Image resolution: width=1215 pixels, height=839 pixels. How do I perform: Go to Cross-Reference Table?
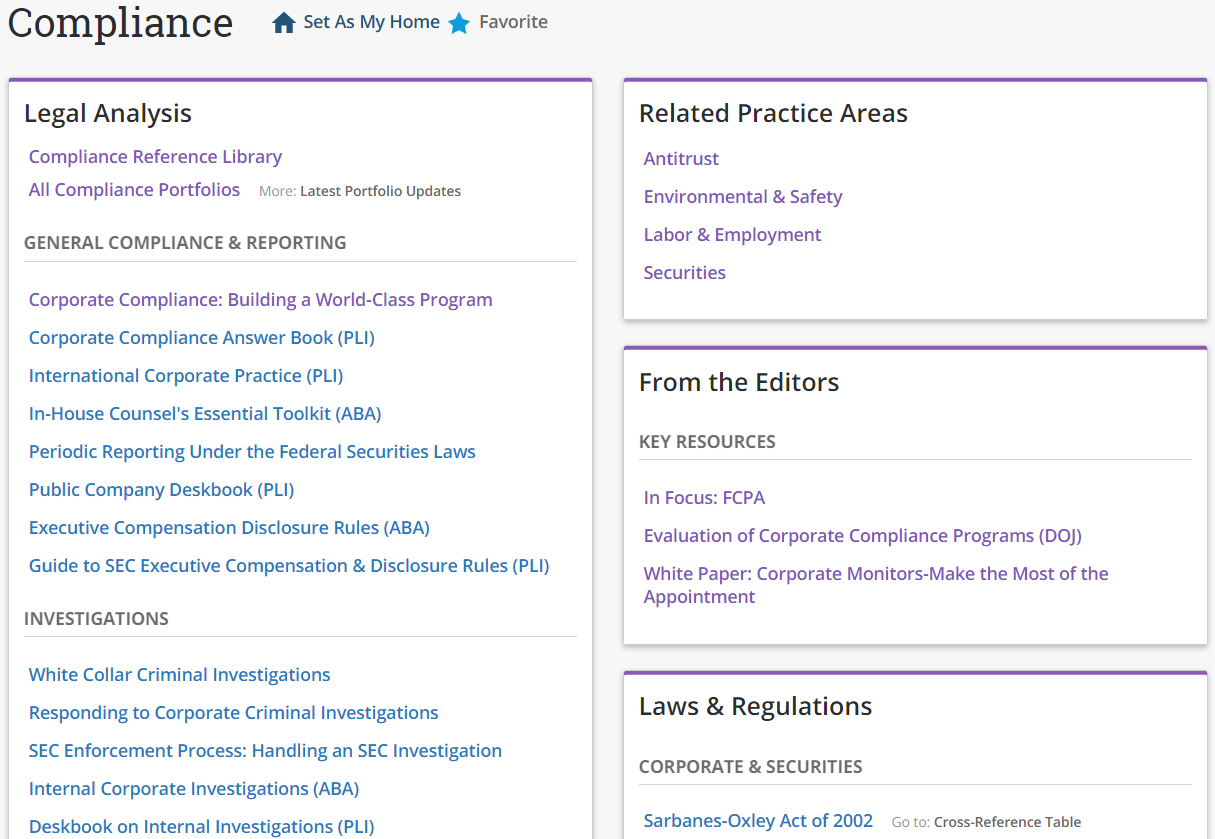point(1007,822)
